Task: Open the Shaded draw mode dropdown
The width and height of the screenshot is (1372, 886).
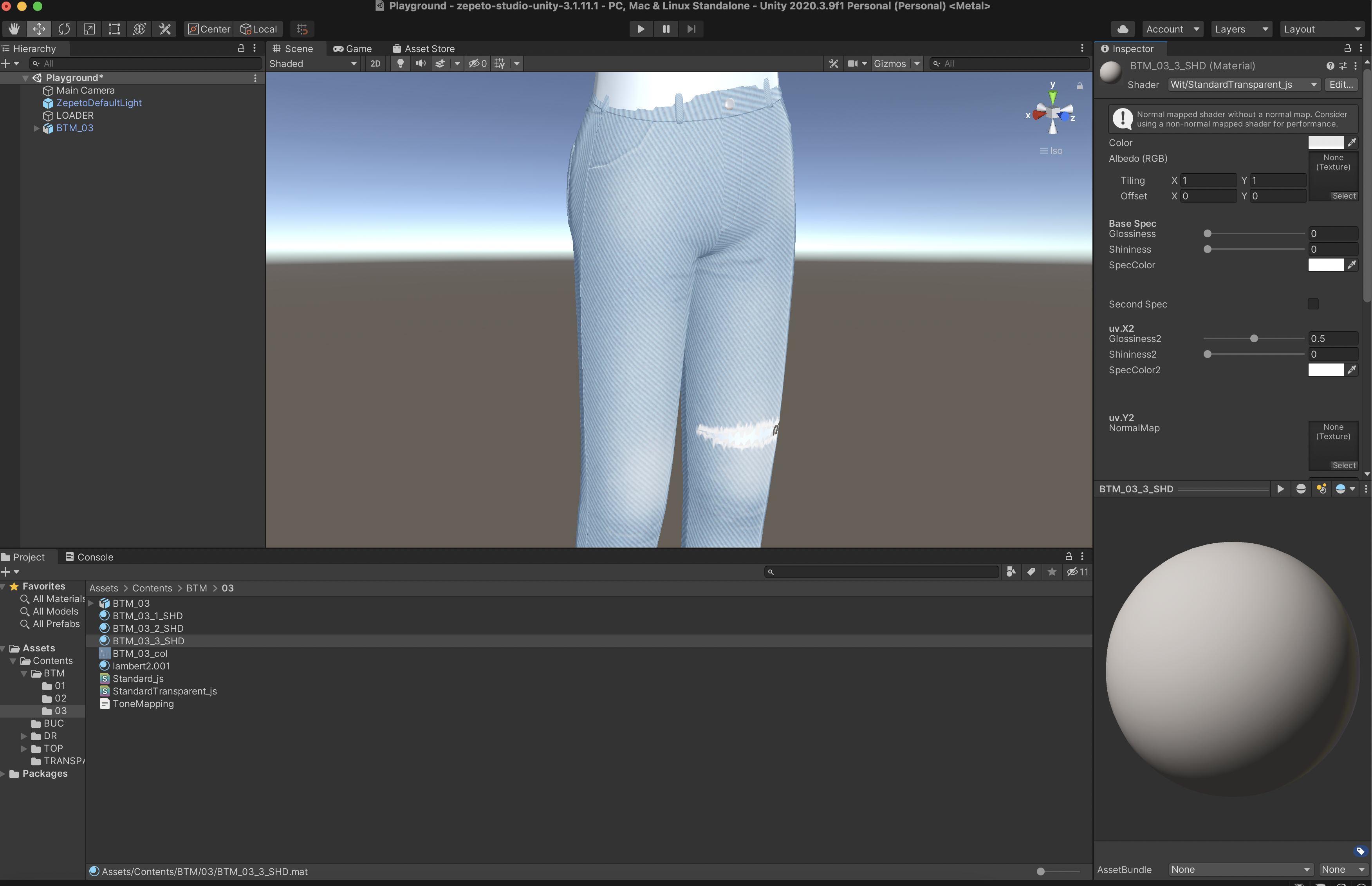Action: 313,63
